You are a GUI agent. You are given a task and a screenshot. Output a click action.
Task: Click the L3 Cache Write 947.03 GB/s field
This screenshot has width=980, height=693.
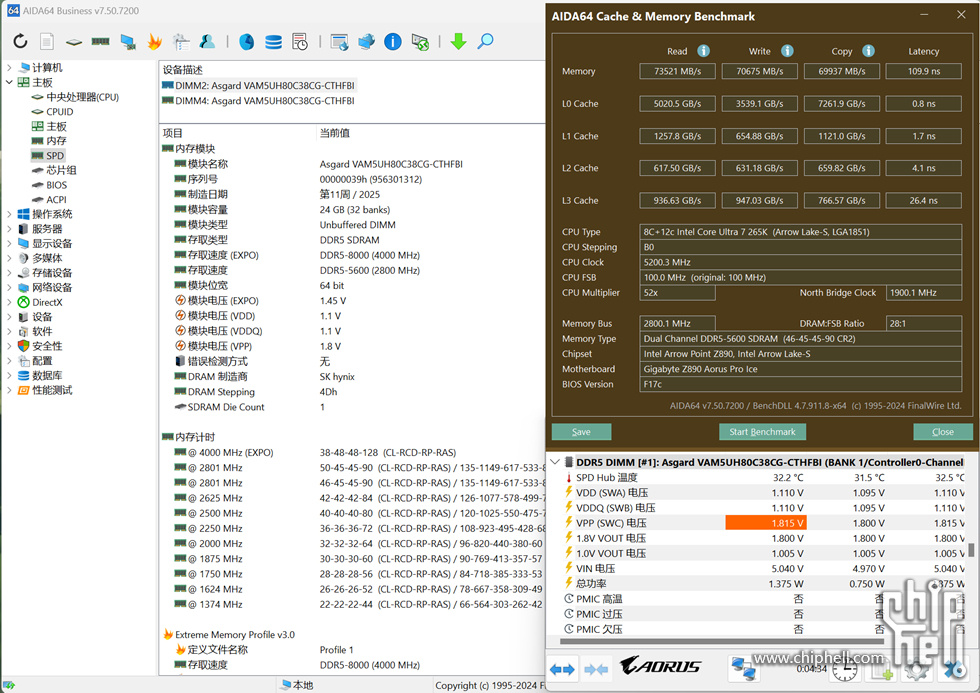(x=759, y=201)
